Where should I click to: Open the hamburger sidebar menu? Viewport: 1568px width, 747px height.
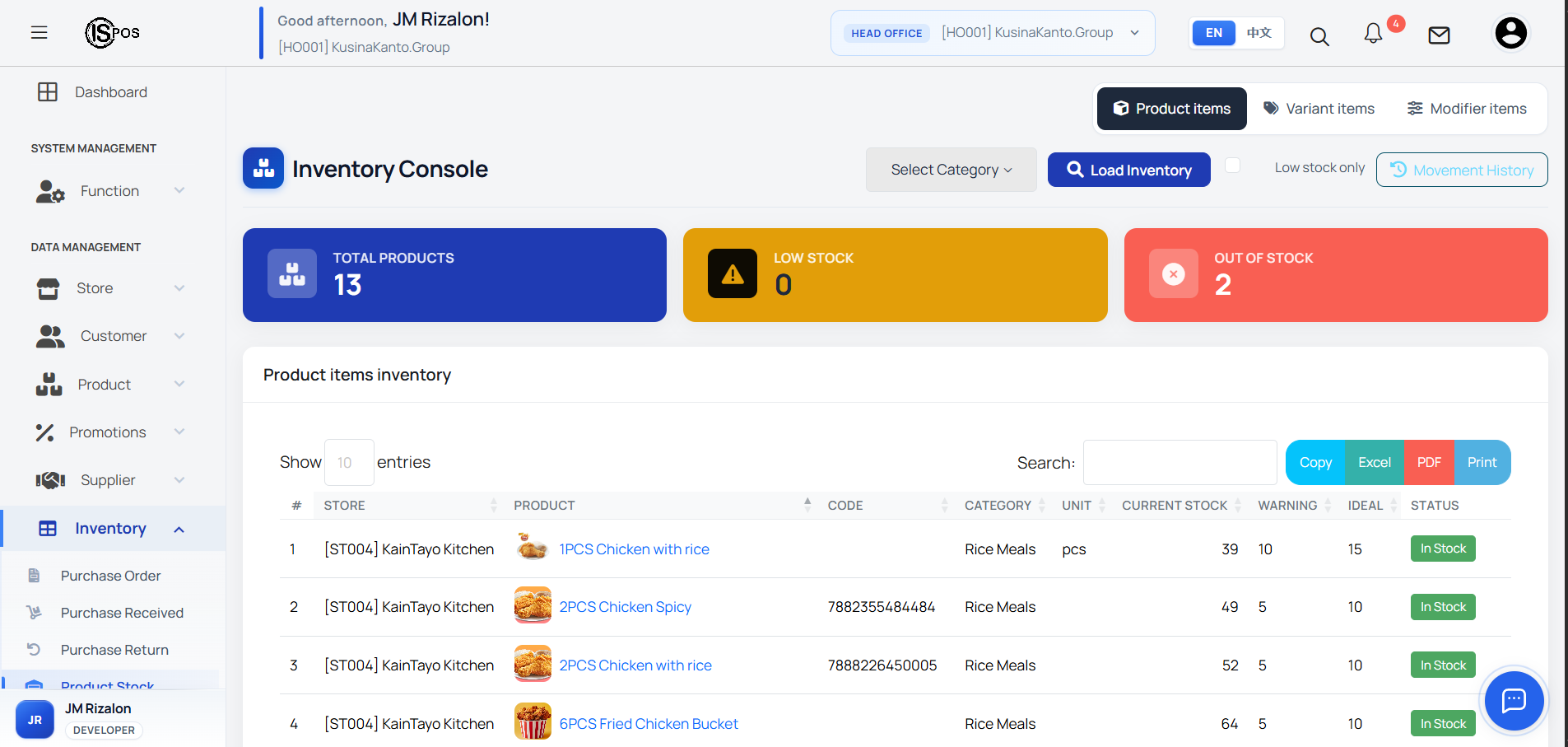tap(39, 33)
